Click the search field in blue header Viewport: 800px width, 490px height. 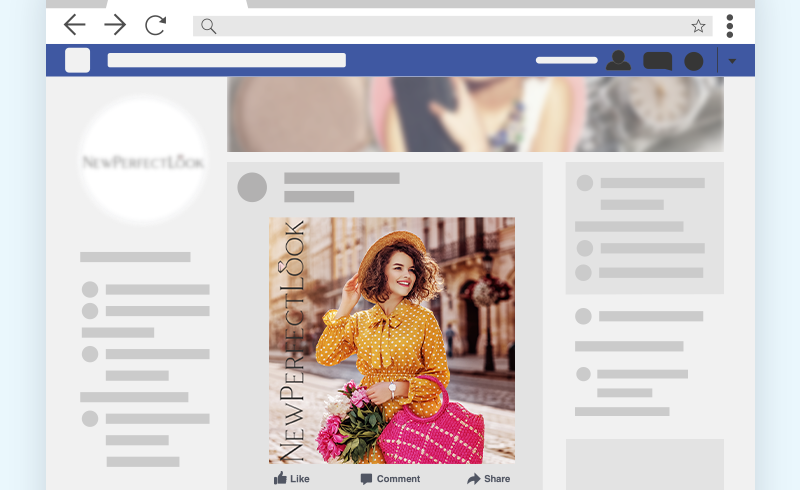[226, 60]
